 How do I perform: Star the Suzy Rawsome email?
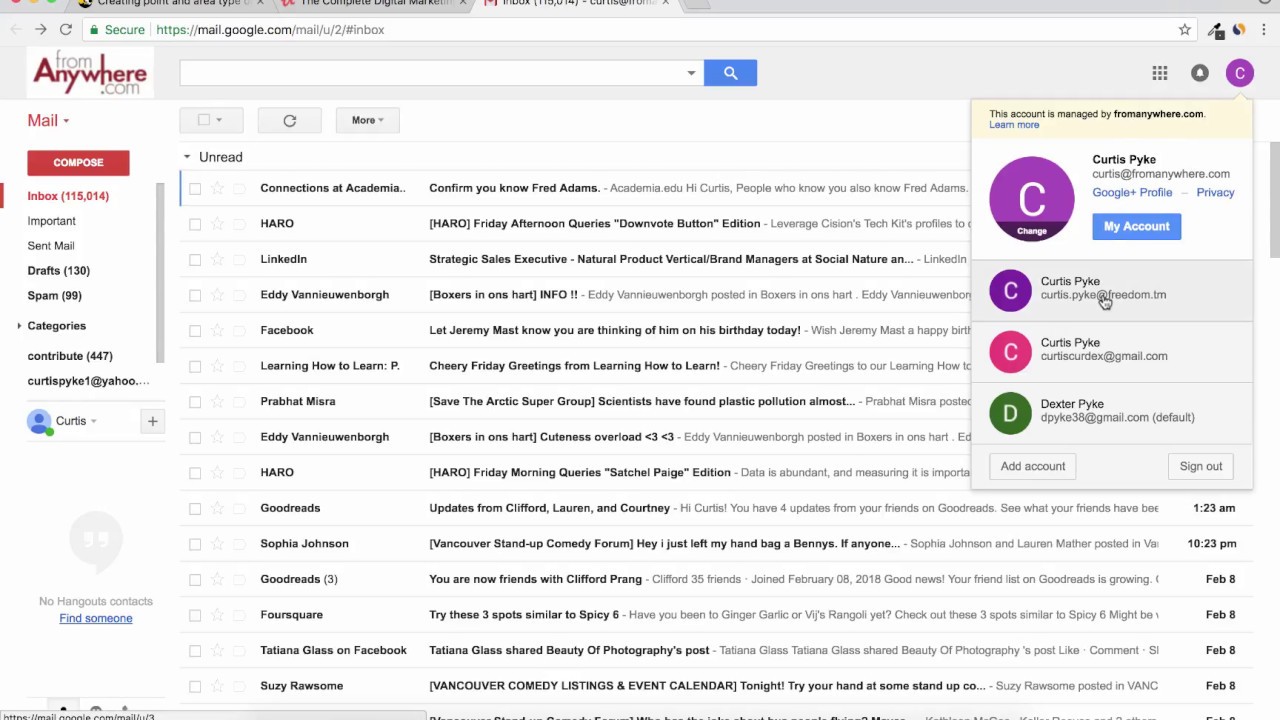click(x=217, y=686)
